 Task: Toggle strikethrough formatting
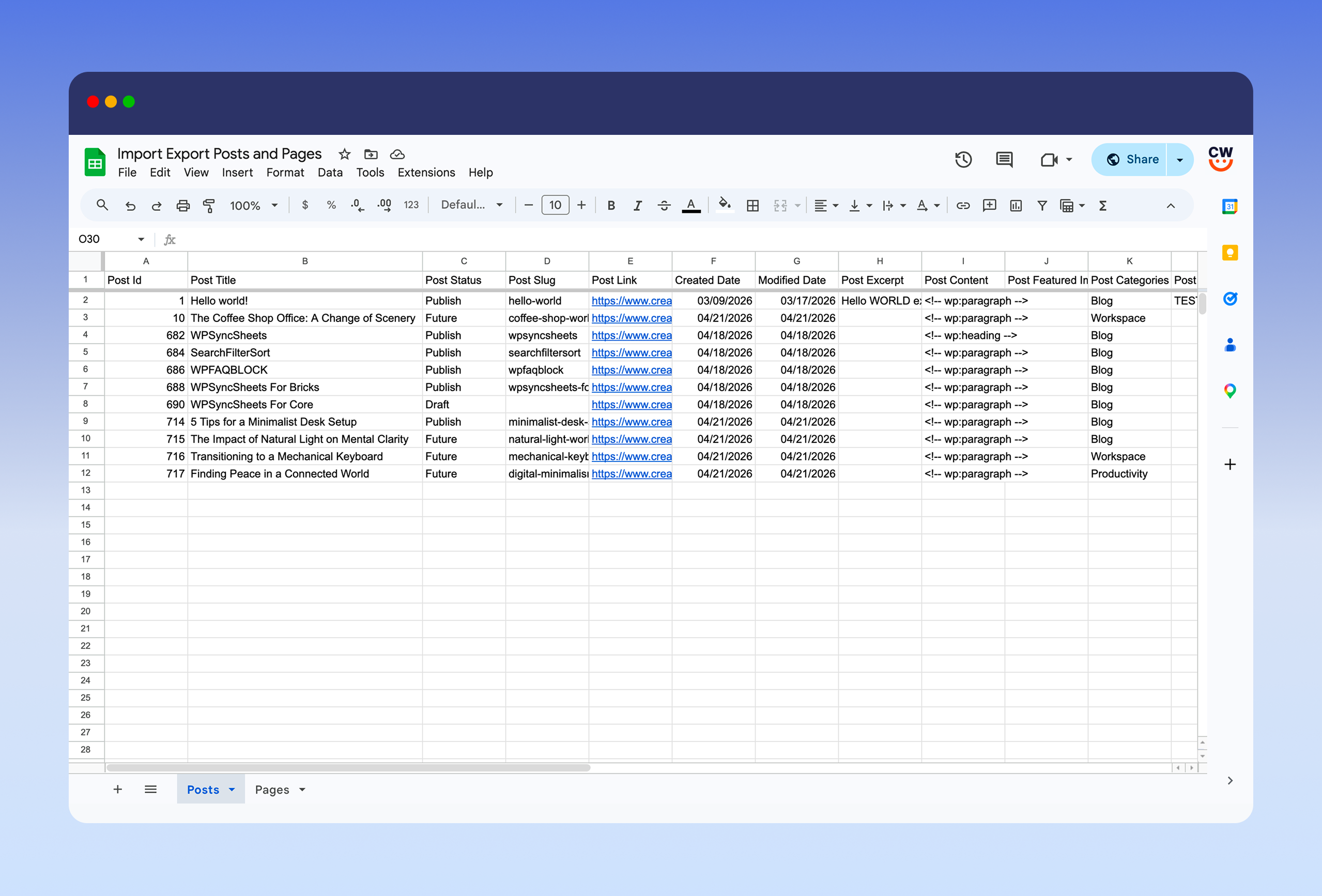point(664,205)
